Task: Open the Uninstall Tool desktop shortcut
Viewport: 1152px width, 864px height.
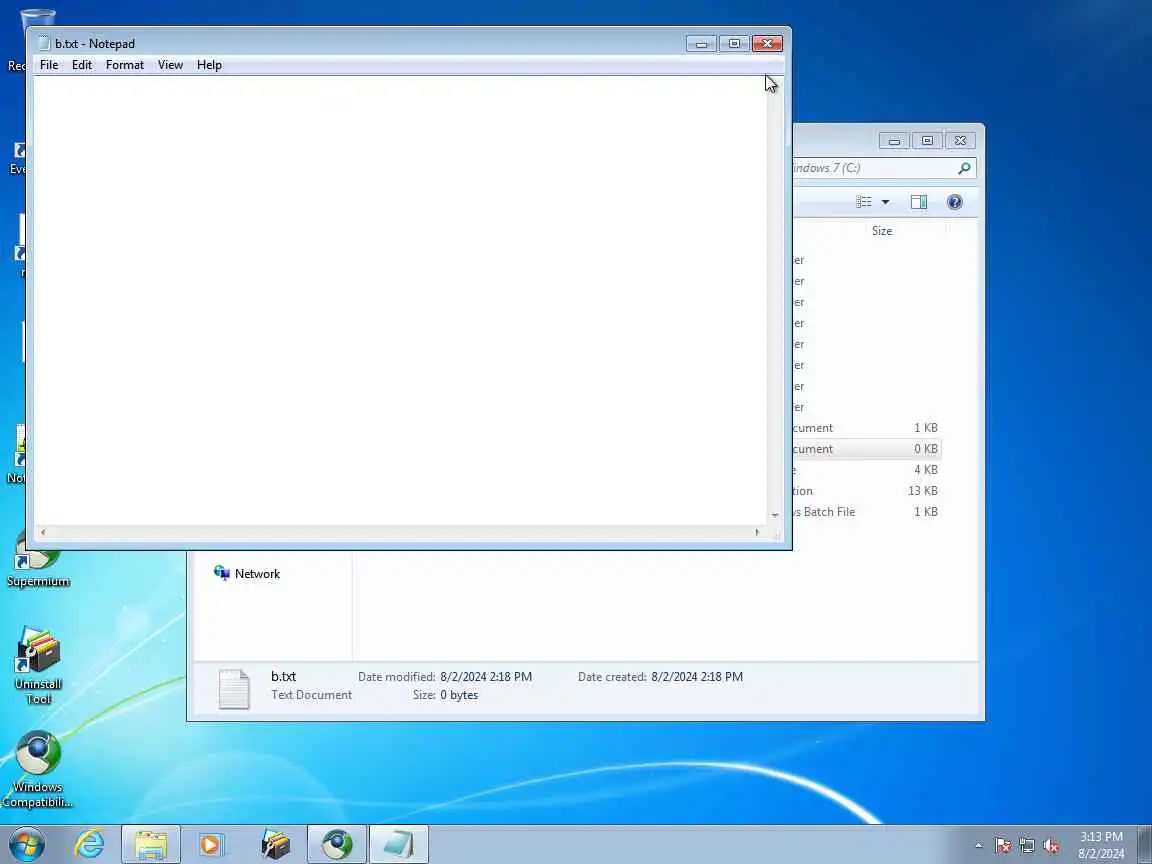Action: pos(38,666)
